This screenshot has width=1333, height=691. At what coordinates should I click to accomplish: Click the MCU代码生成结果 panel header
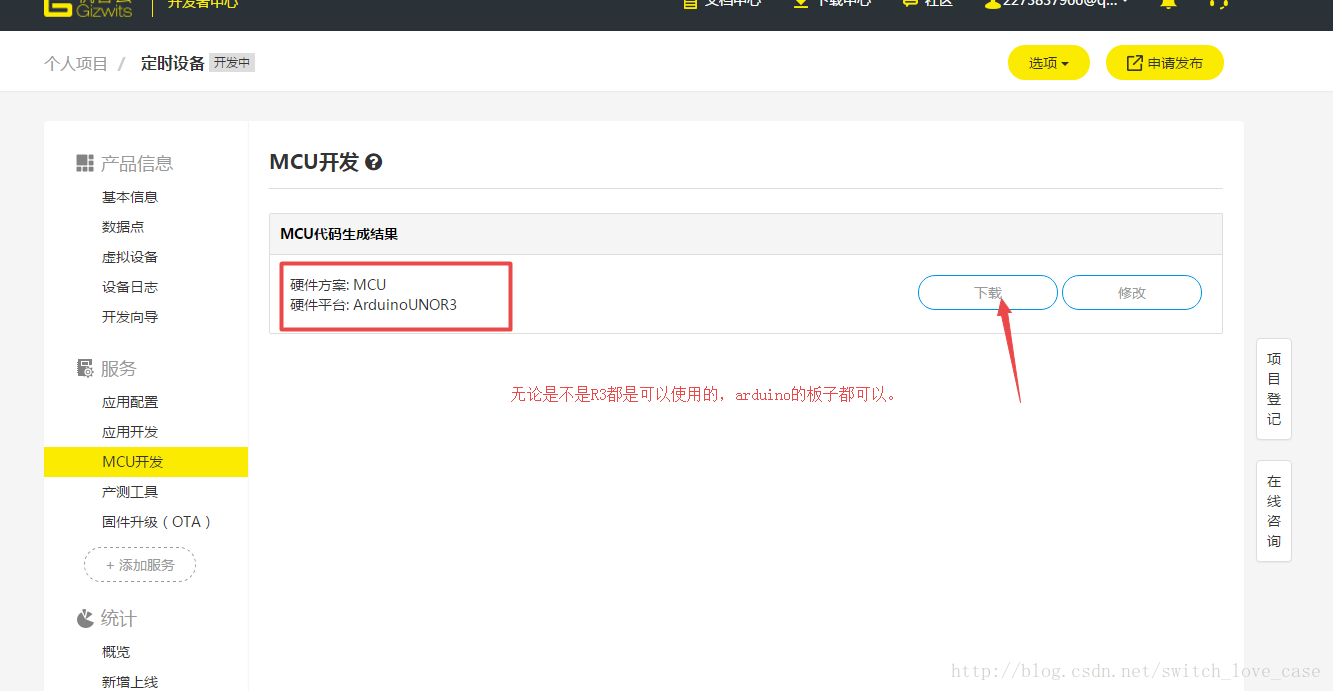coord(746,234)
